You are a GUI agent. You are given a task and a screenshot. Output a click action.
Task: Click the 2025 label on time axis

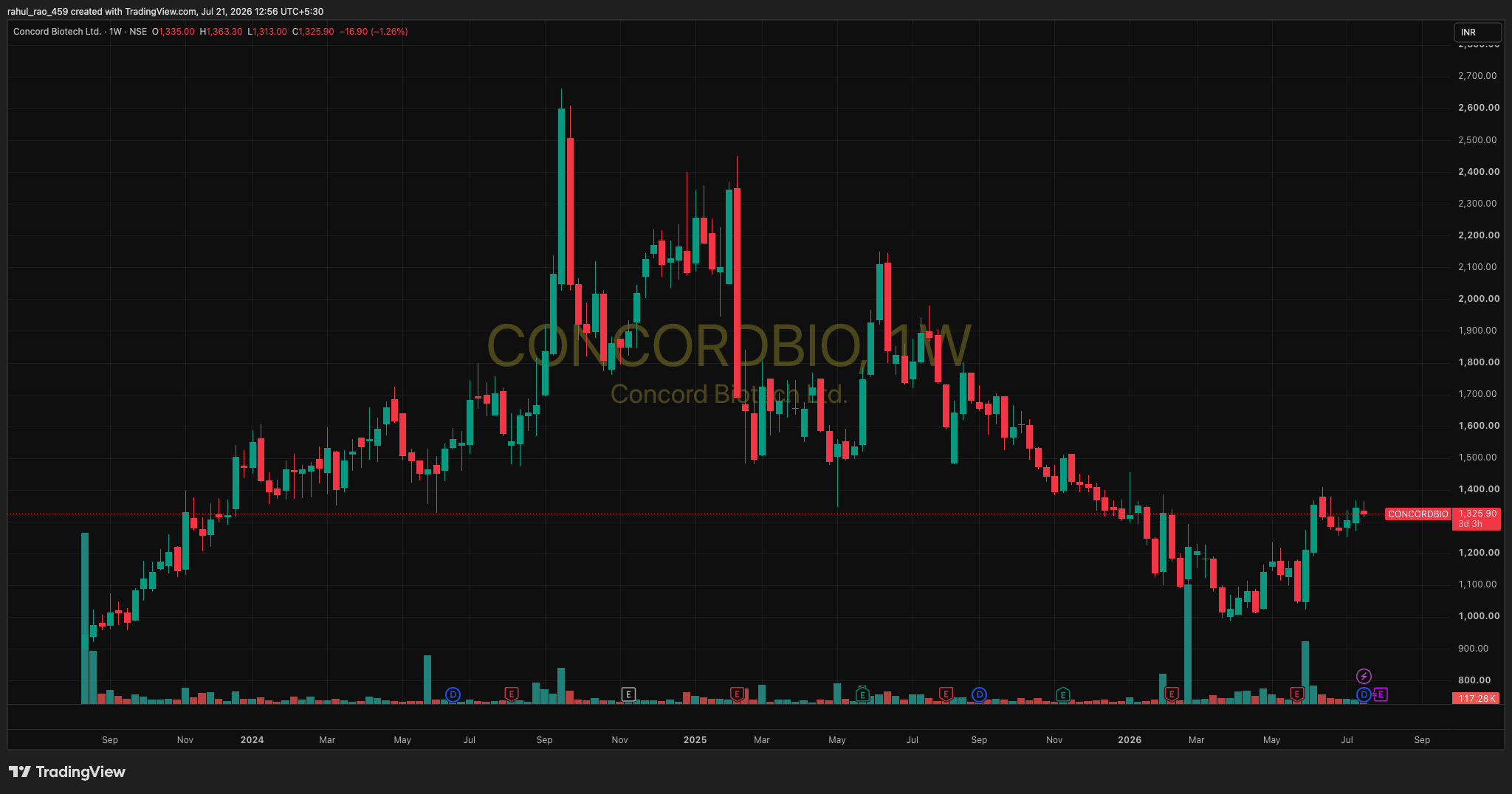coord(695,739)
